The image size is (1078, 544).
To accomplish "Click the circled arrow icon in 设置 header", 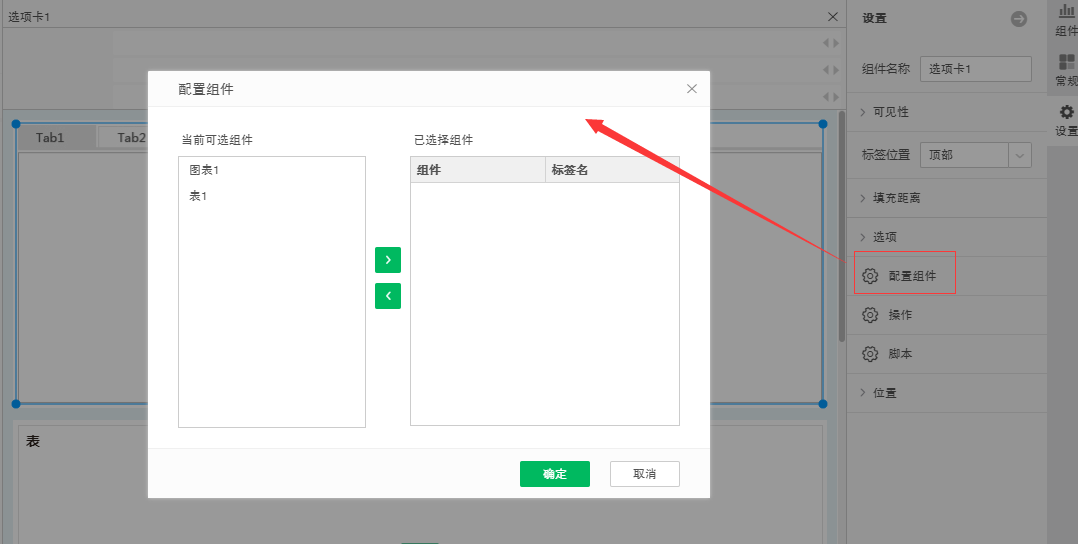I will pyautogui.click(x=1019, y=19).
